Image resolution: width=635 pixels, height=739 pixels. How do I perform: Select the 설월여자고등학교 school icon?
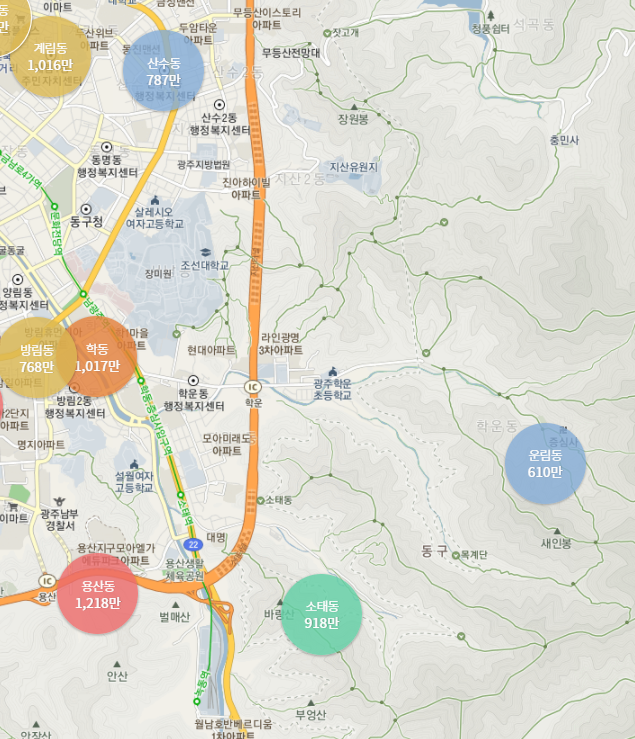134,464
